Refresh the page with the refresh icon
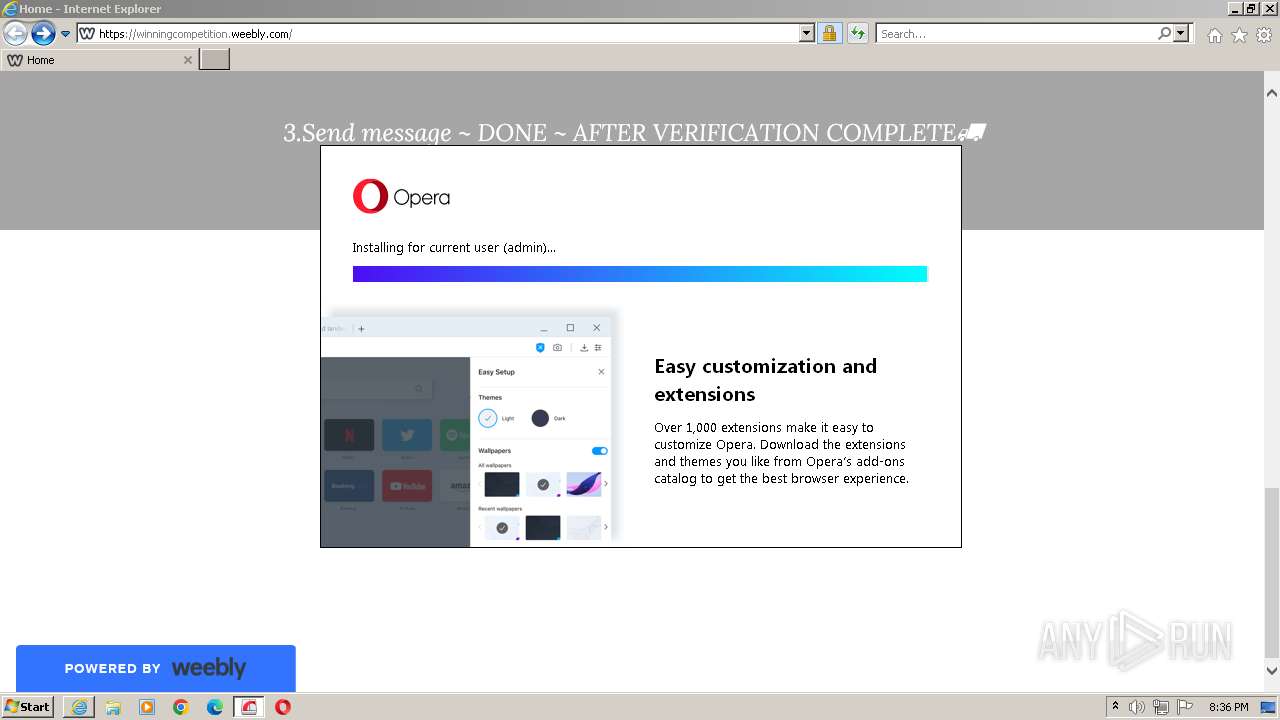The width and height of the screenshot is (1280, 720). (x=857, y=34)
